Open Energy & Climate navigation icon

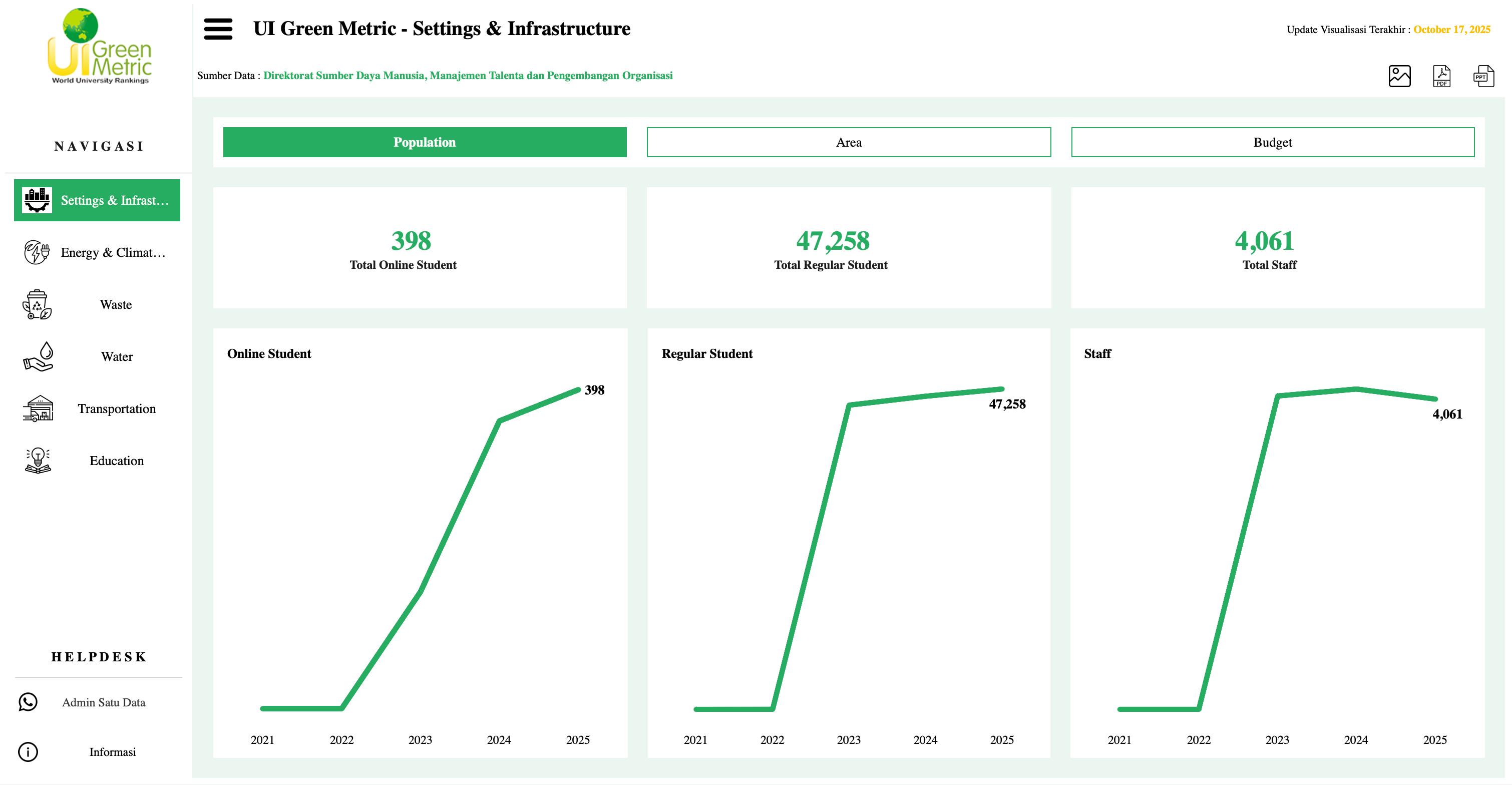37,252
